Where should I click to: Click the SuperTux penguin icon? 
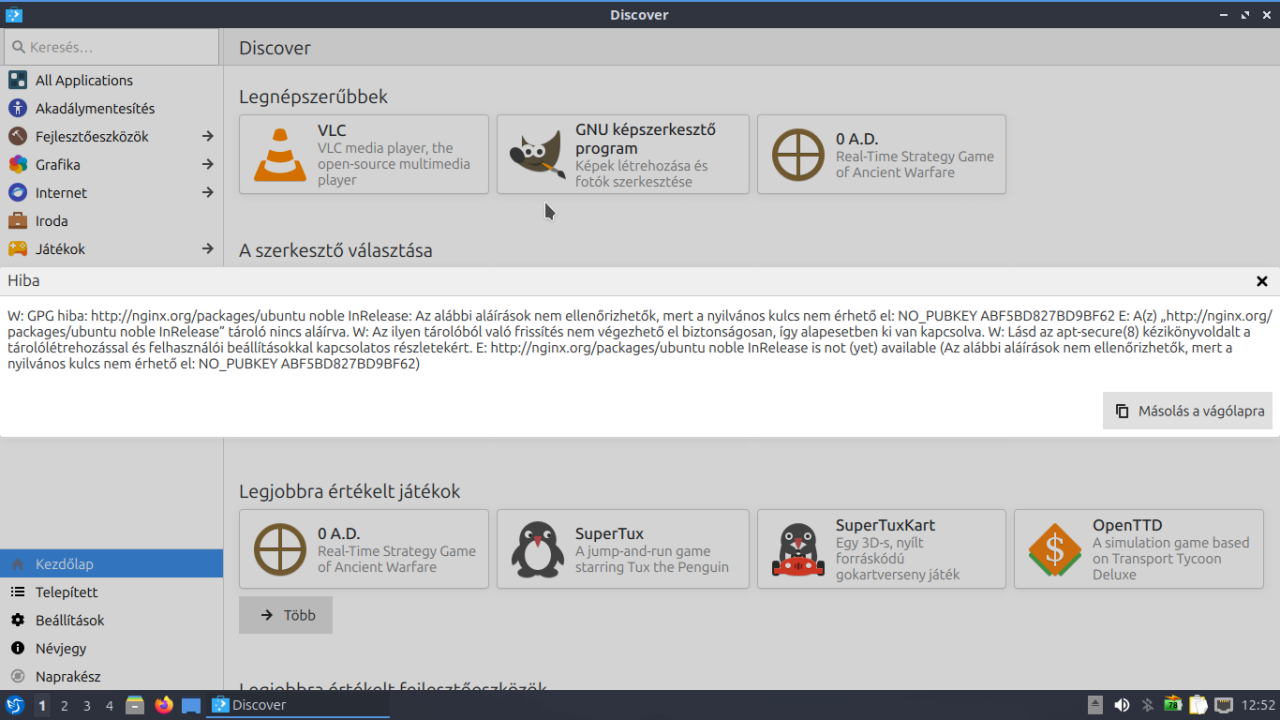pyautogui.click(x=537, y=549)
